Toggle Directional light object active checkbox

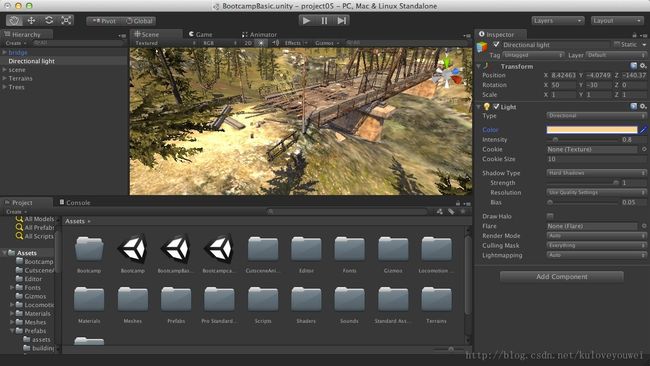pyautogui.click(x=496, y=44)
